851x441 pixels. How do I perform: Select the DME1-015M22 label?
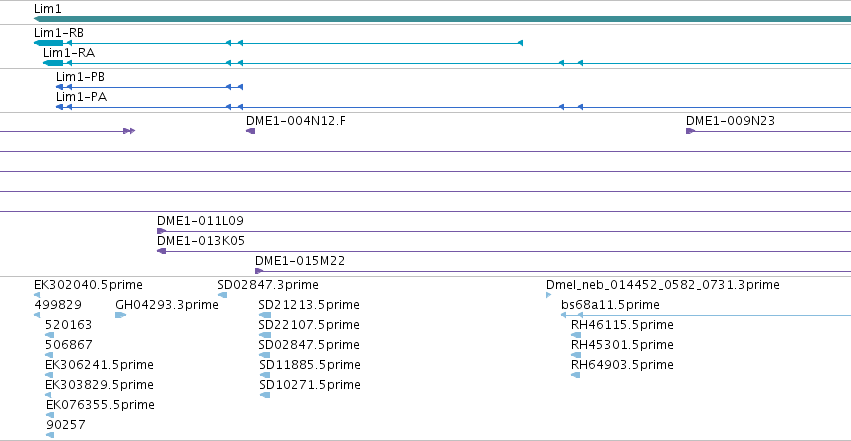300,261
